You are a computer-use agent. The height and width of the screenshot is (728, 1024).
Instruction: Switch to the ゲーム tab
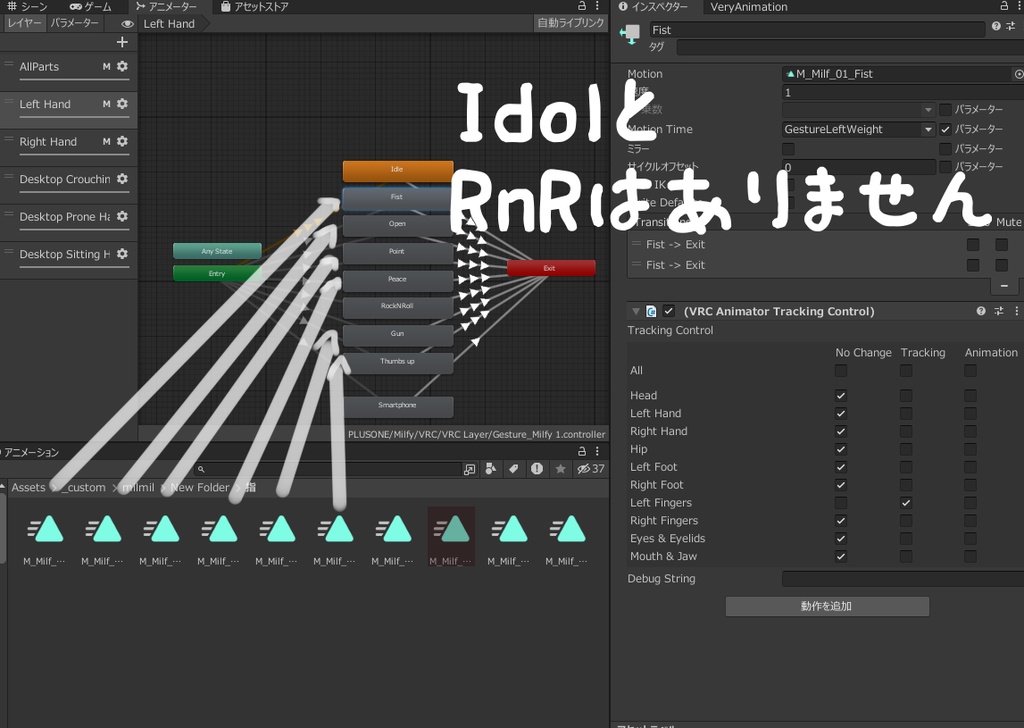pyautogui.click(x=91, y=7)
